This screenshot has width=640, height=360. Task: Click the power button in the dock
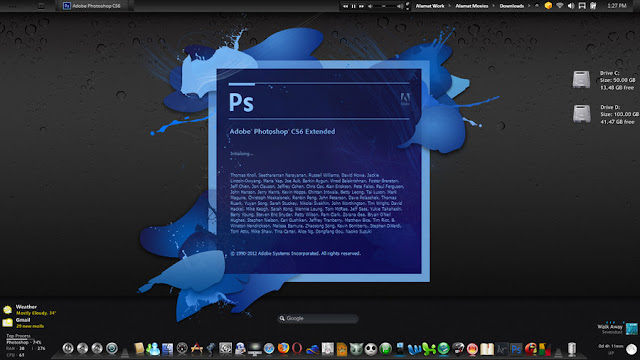[x=68, y=348]
